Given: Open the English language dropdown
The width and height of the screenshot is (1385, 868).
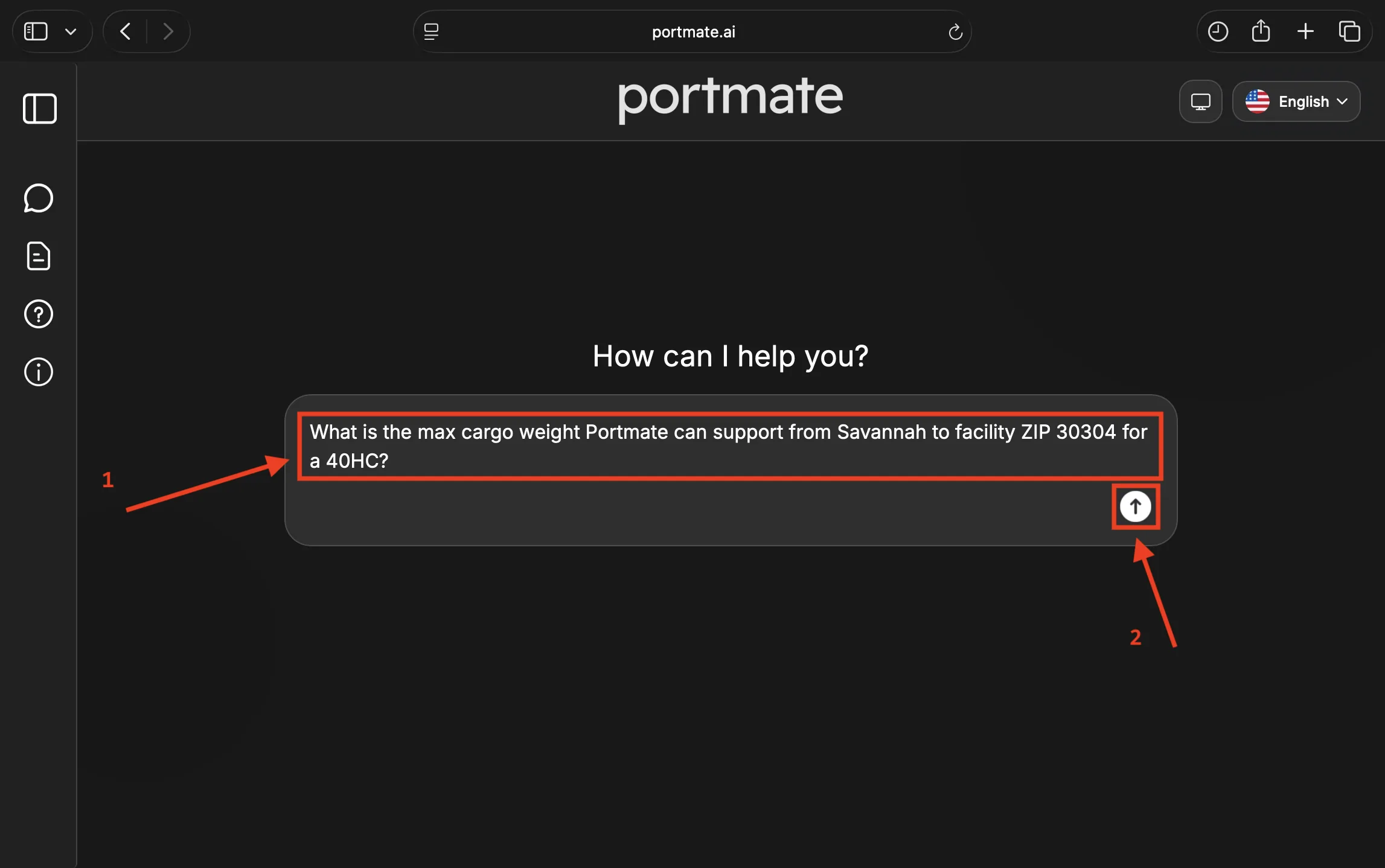Looking at the screenshot, I should pyautogui.click(x=1296, y=101).
